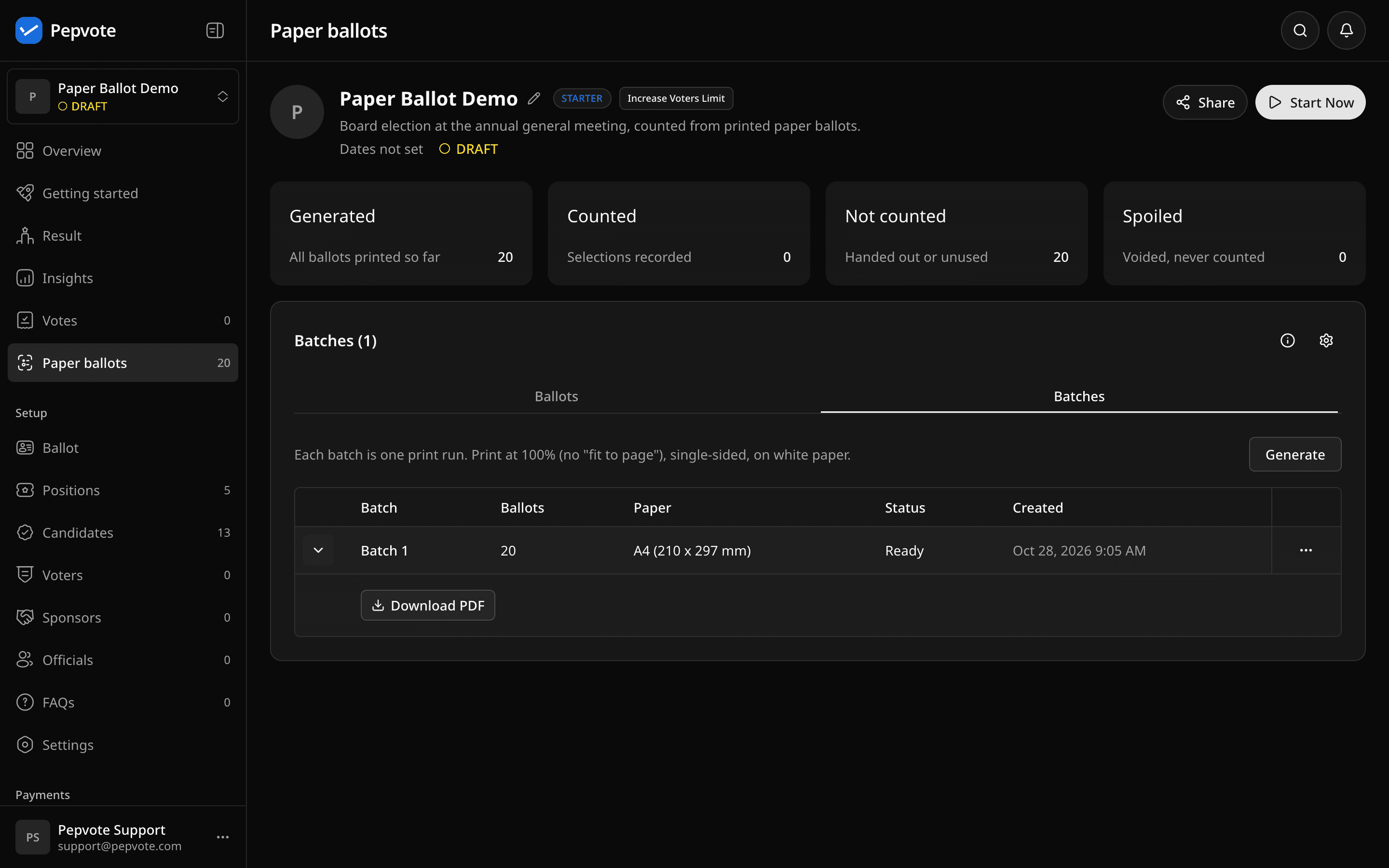Click the election avatar letter P in the header
Screen dimensions: 1389x868
click(x=297, y=112)
